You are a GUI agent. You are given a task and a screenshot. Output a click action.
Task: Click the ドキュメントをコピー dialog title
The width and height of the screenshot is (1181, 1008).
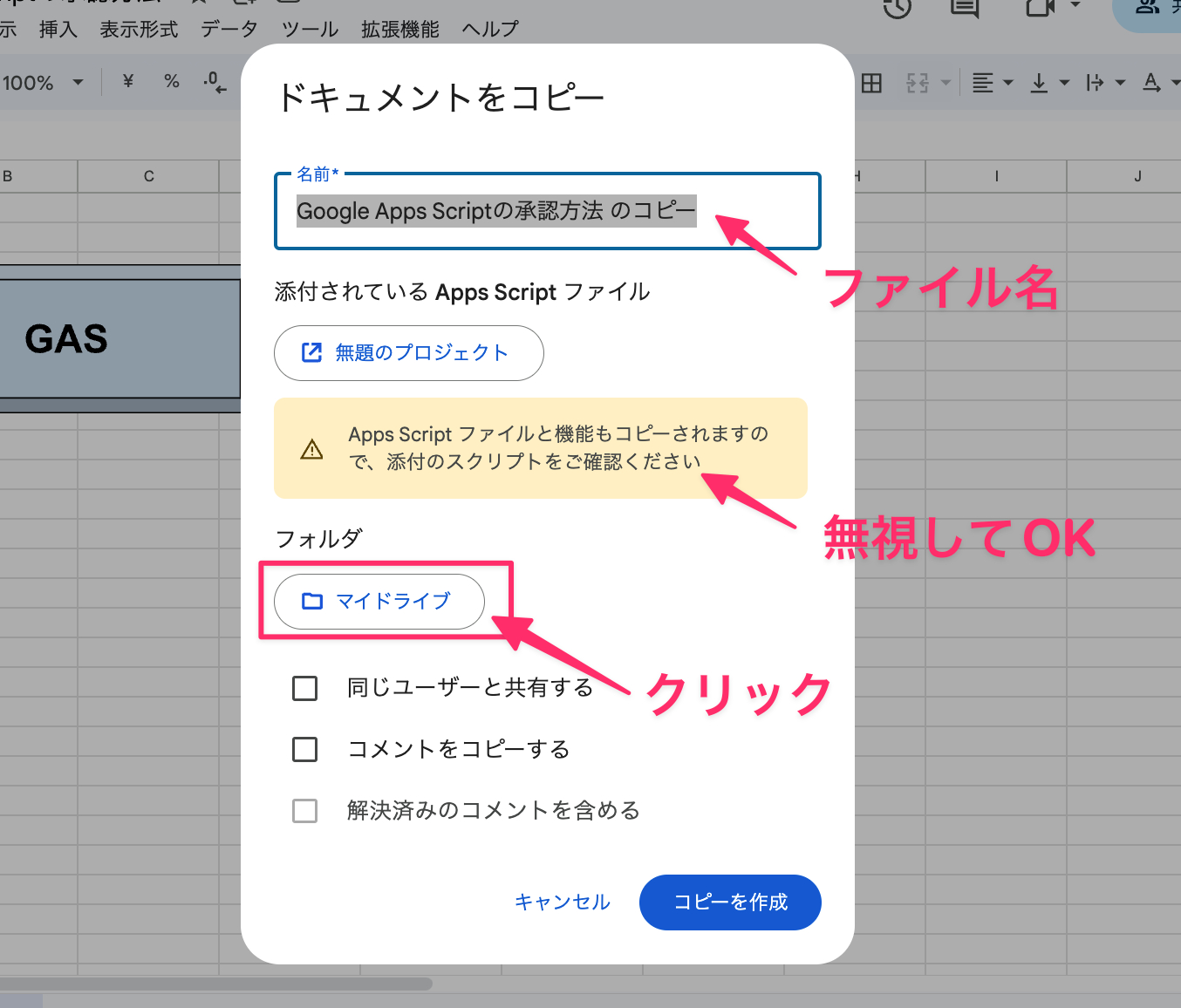coord(440,98)
